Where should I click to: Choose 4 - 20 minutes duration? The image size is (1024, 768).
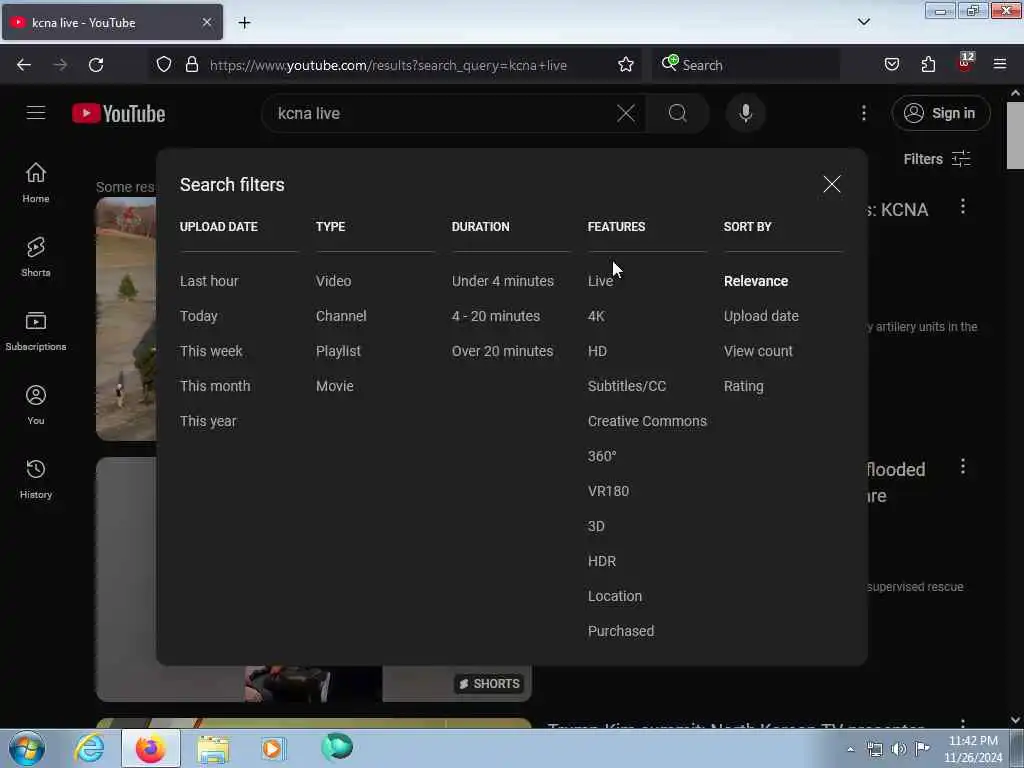click(x=496, y=316)
